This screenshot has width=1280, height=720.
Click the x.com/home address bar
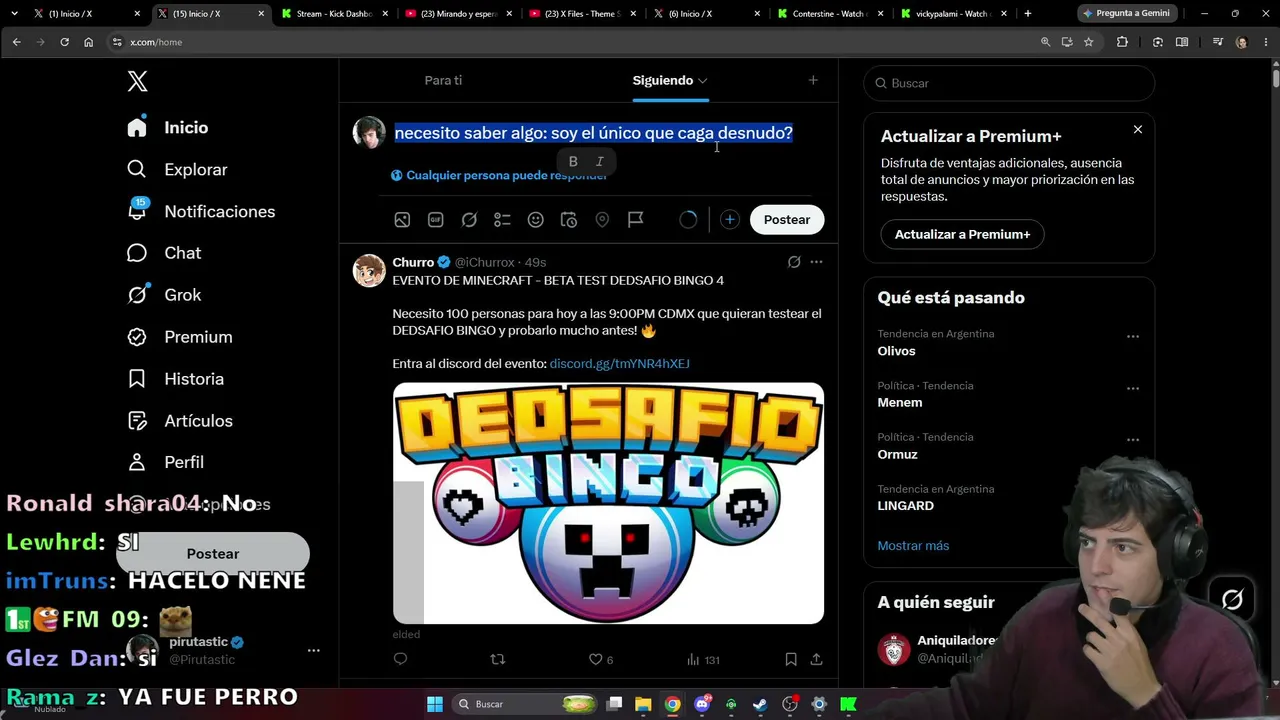click(x=570, y=42)
